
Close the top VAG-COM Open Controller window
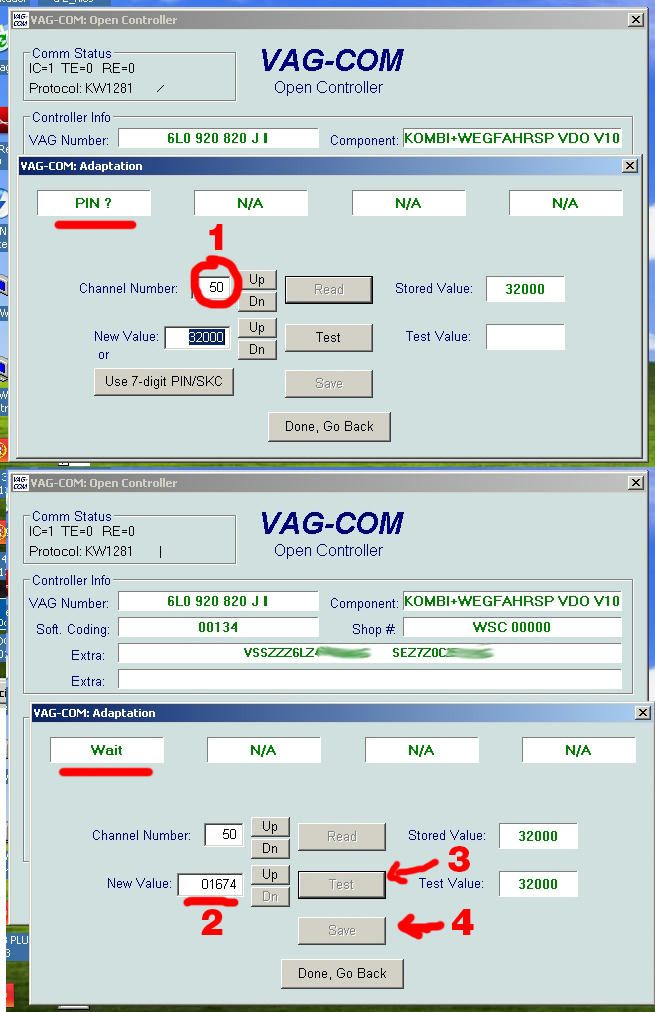pos(636,20)
